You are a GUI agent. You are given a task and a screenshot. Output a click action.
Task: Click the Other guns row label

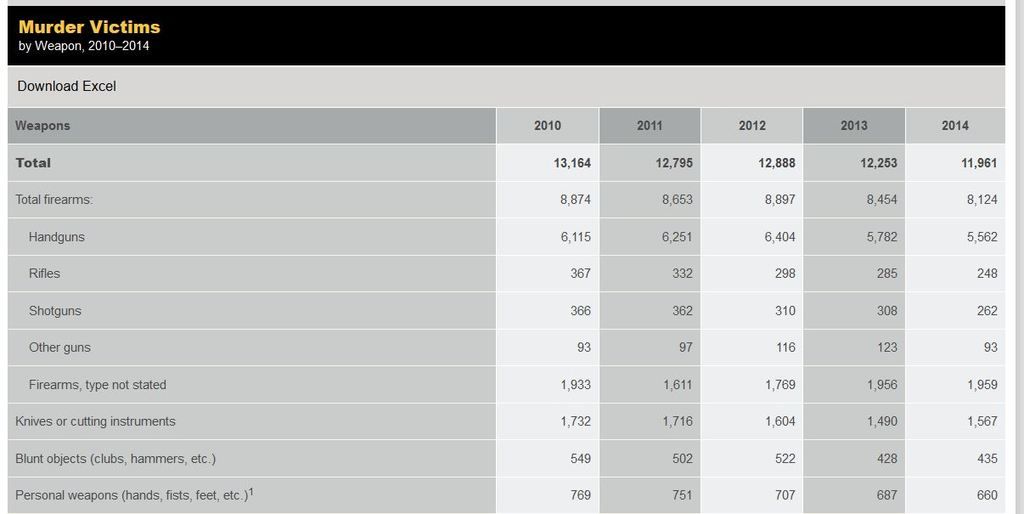(60, 348)
